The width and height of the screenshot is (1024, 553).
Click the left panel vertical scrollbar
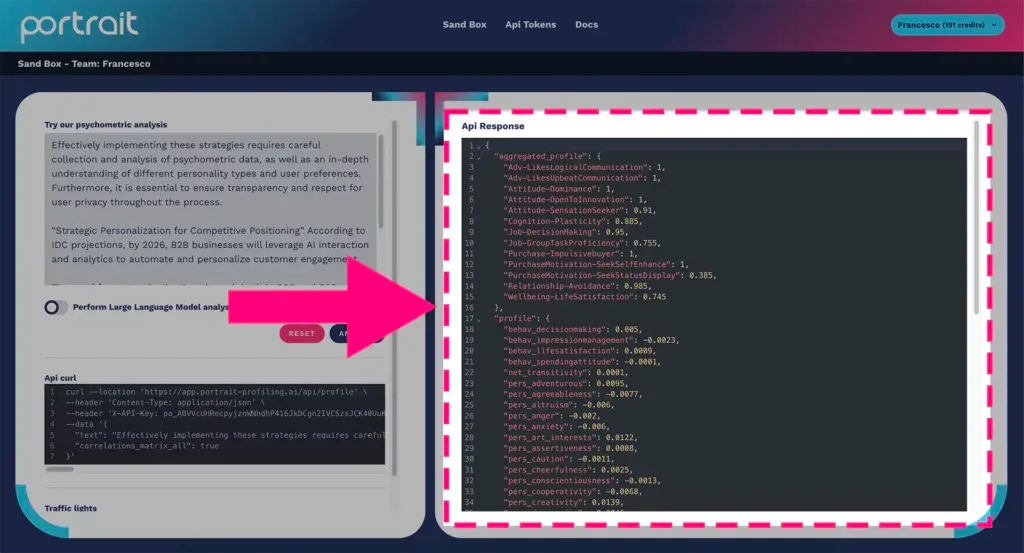(394, 297)
